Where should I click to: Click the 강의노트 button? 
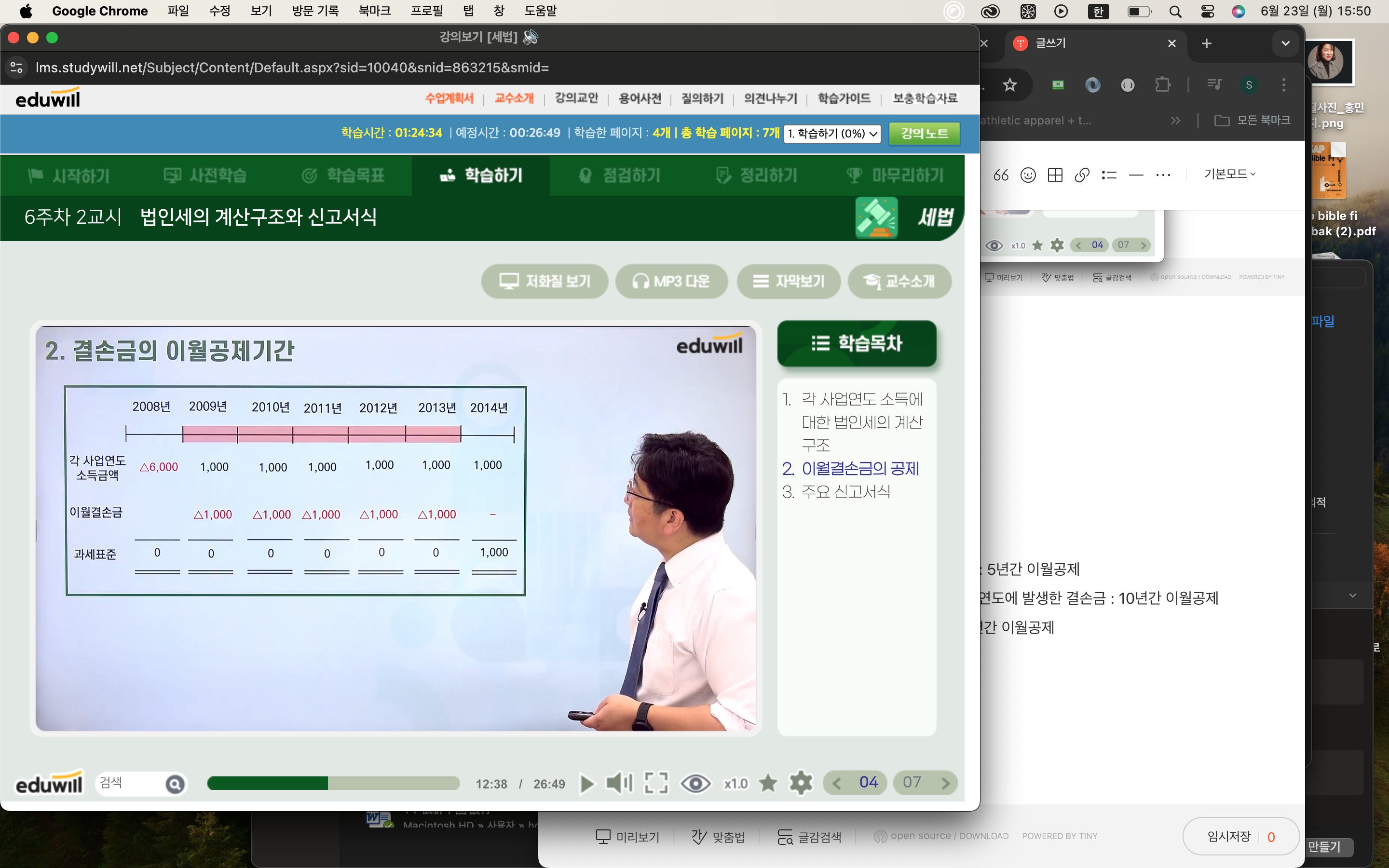tap(924, 134)
